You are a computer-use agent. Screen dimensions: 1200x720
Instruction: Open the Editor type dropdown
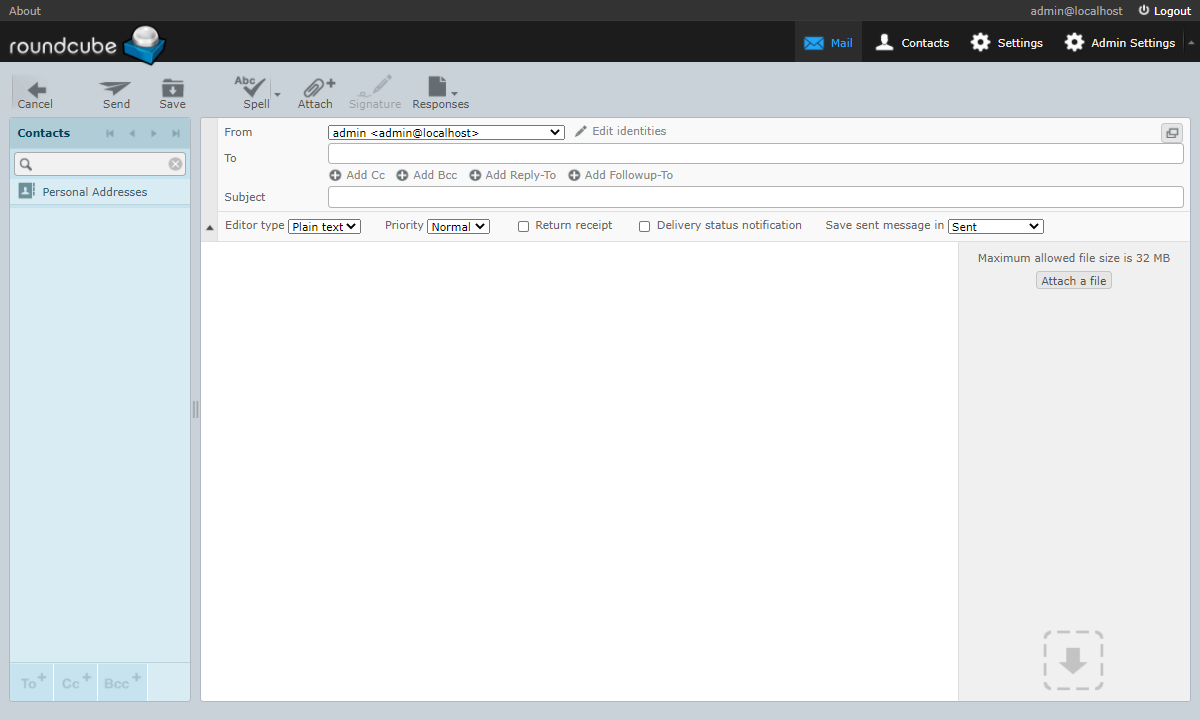click(324, 227)
